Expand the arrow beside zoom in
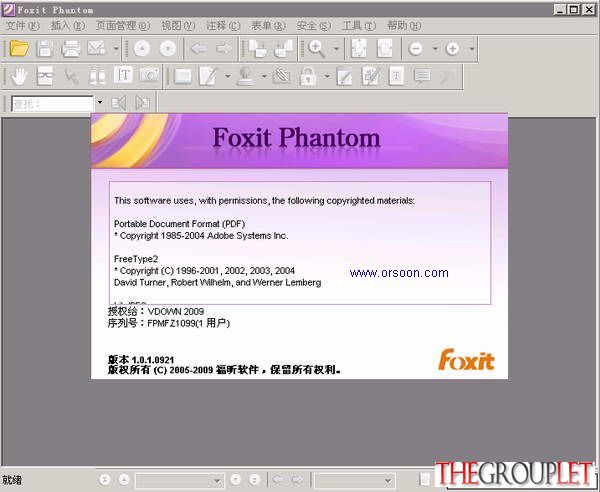 (471, 49)
